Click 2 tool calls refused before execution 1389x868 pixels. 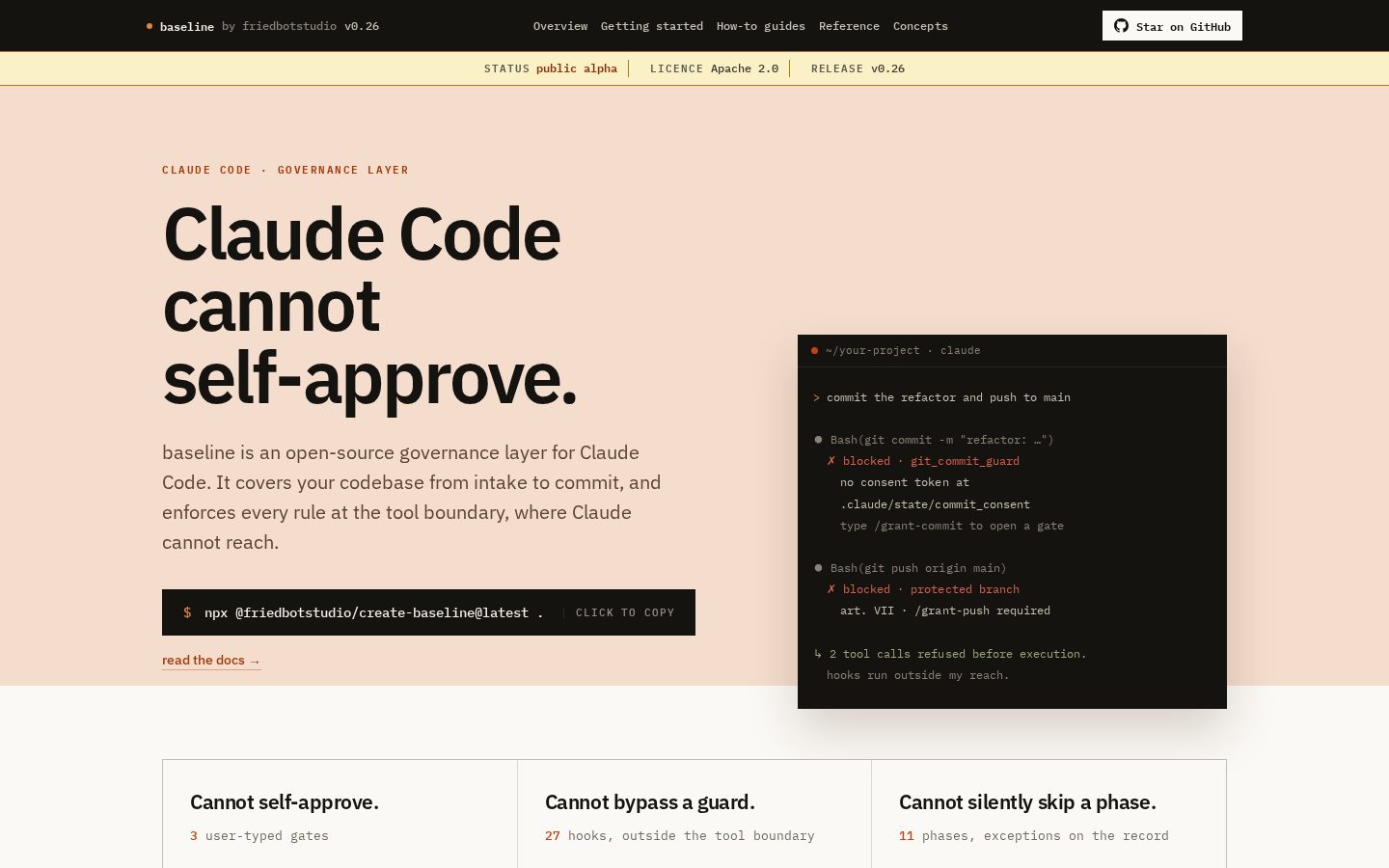pyautogui.click(x=958, y=654)
